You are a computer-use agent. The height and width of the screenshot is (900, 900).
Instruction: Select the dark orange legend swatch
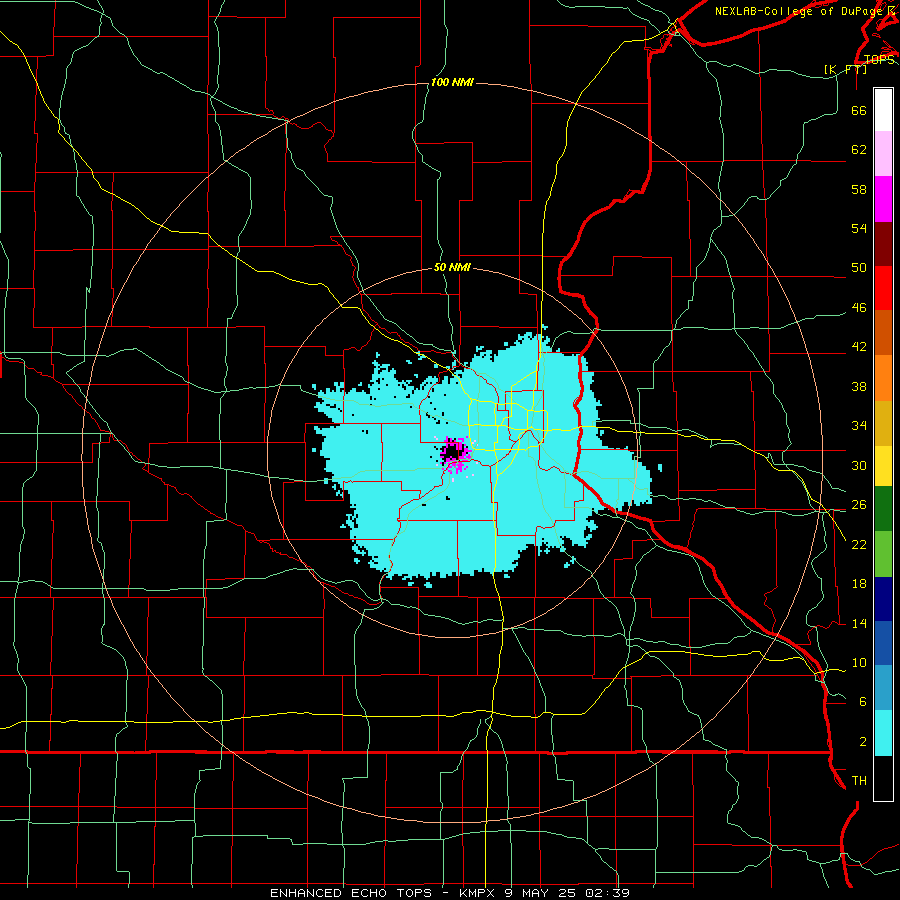[x=883, y=333]
